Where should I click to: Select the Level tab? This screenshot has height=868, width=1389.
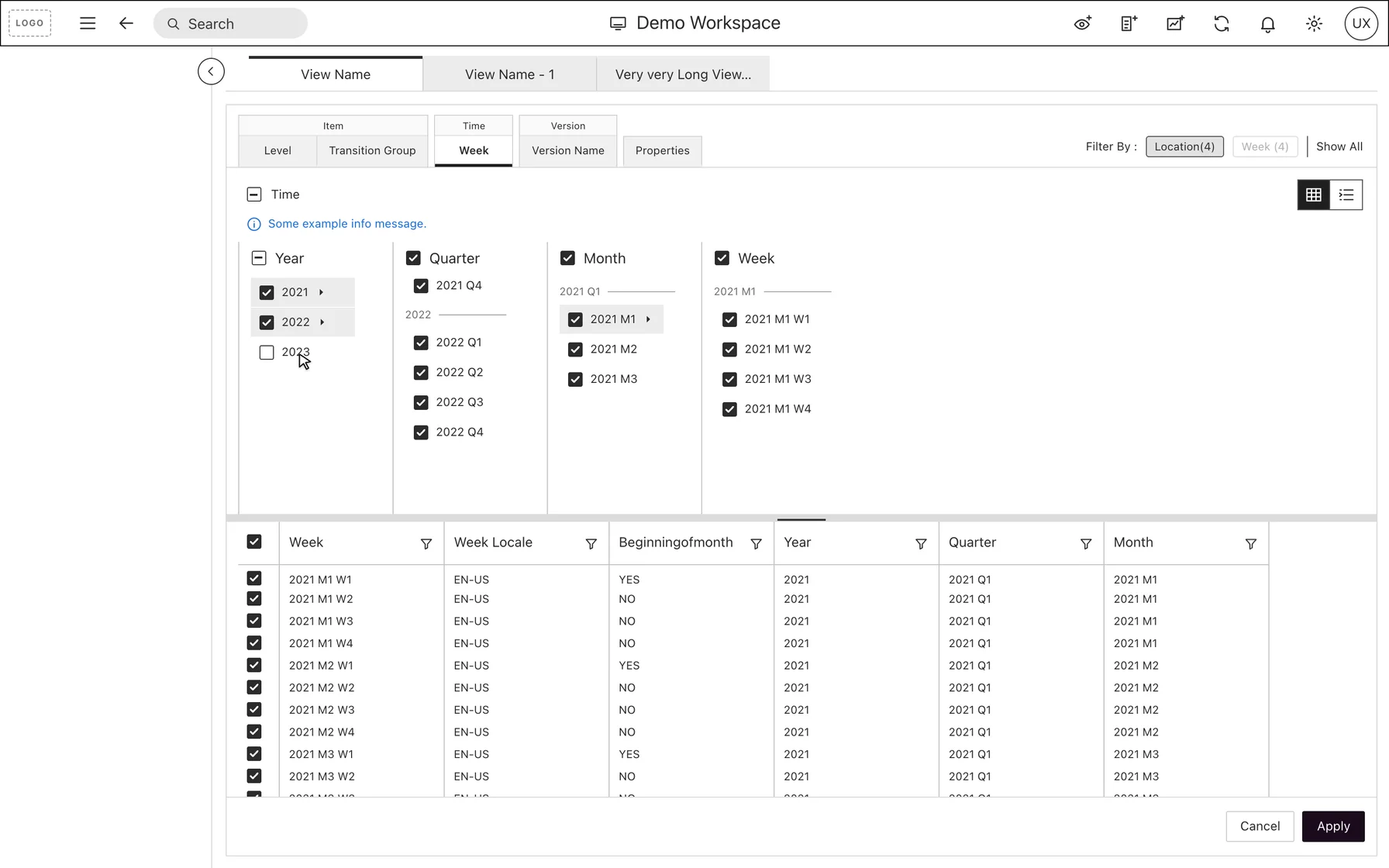tap(277, 150)
